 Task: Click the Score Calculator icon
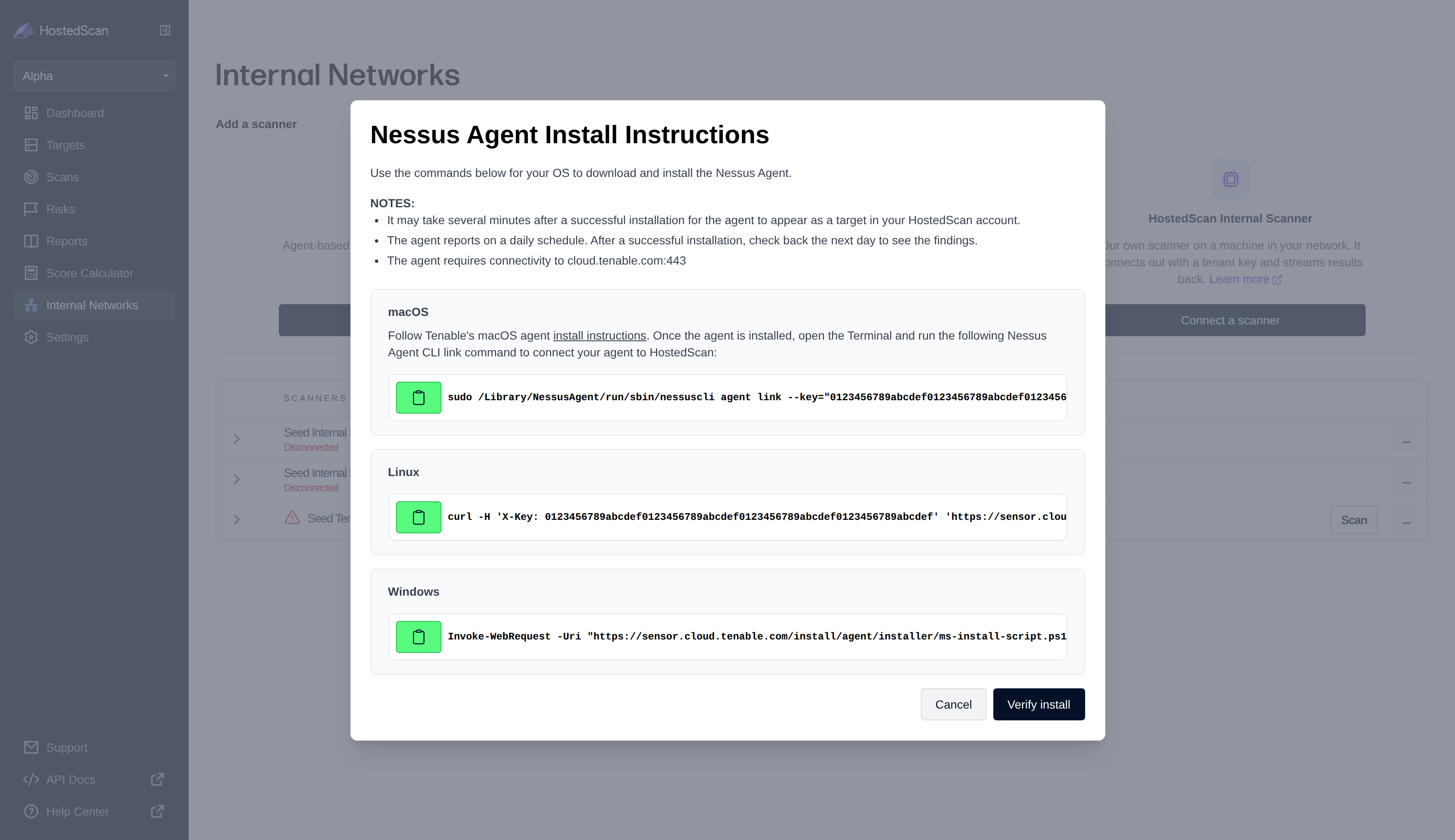(31, 273)
